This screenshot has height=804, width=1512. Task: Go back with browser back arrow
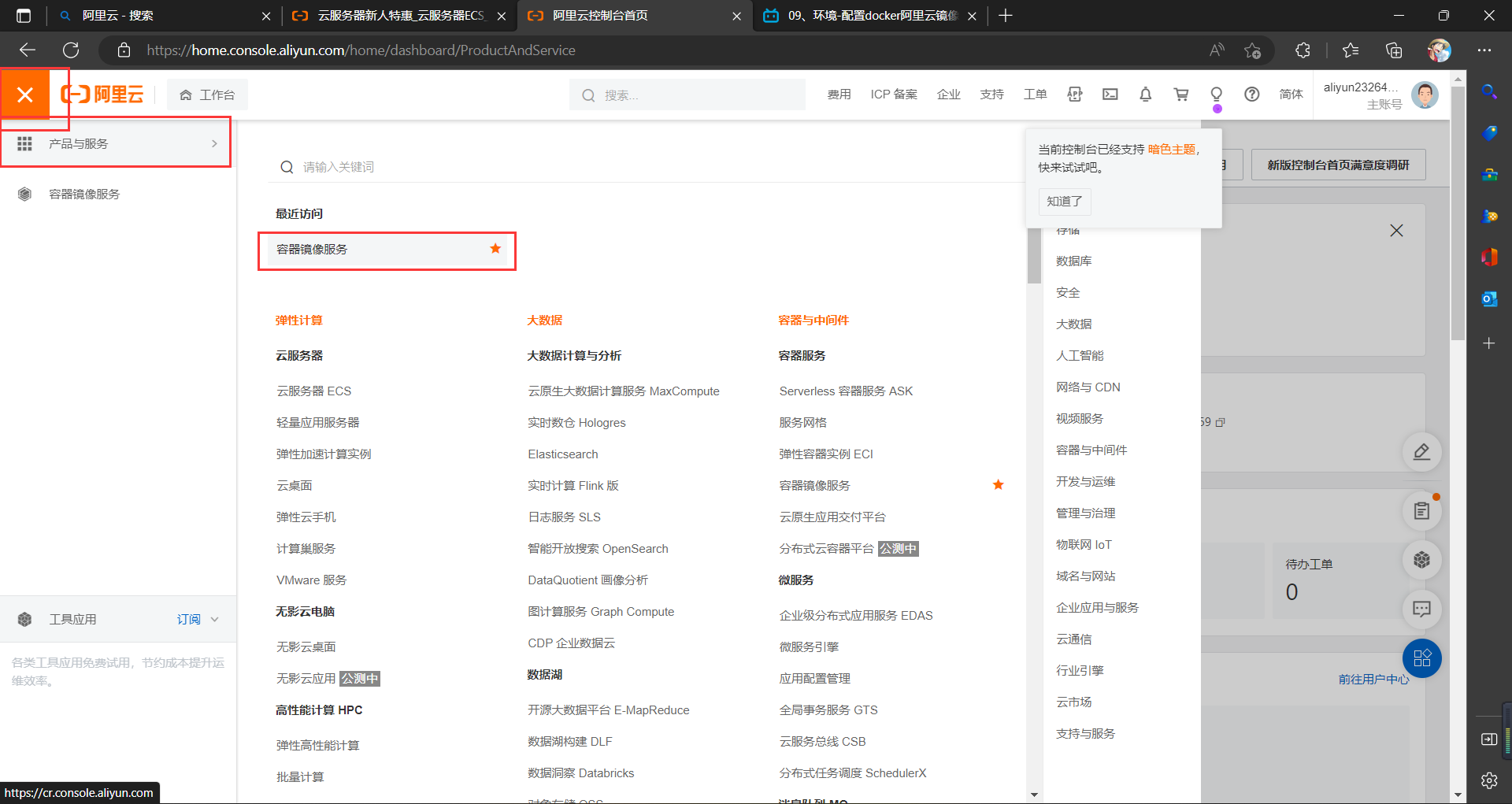click(x=28, y=50)
